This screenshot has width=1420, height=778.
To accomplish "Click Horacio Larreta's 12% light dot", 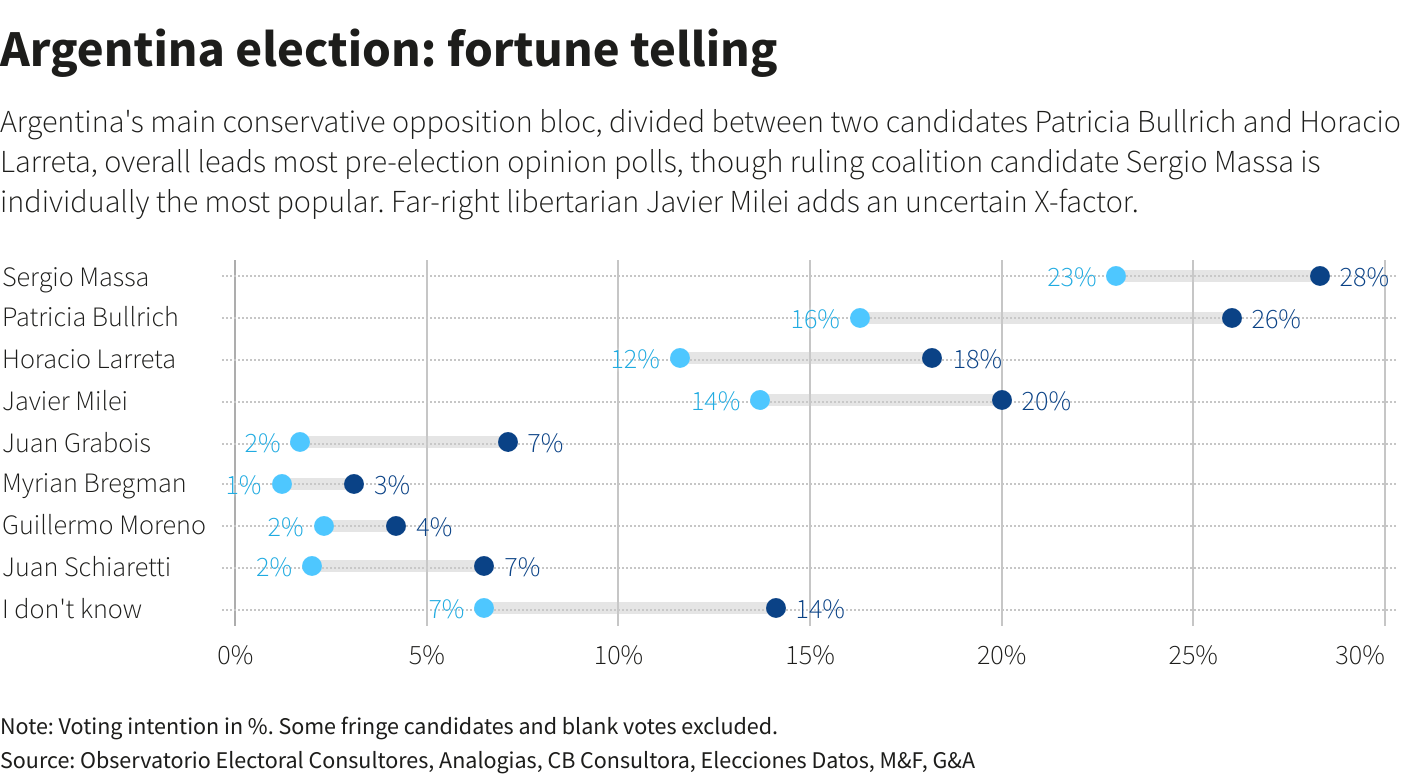I will [x=680, y=358].
